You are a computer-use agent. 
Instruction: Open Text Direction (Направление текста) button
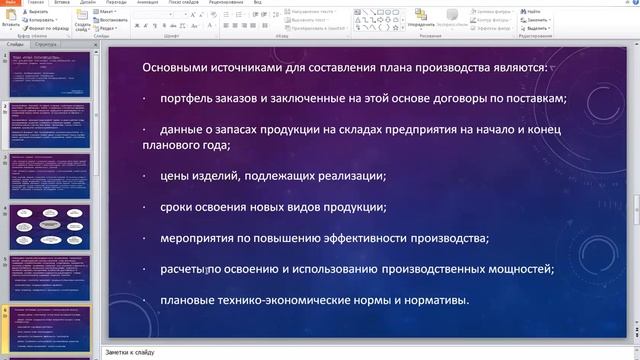310,11
